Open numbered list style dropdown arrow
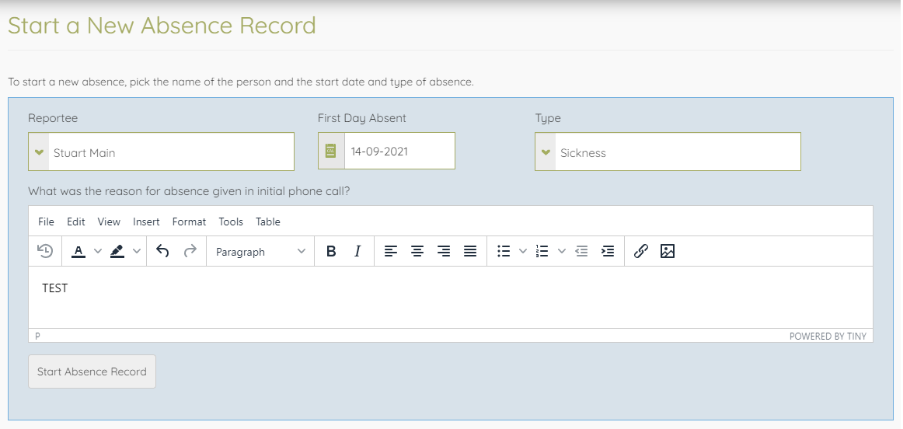 click(x=561, y=251)
